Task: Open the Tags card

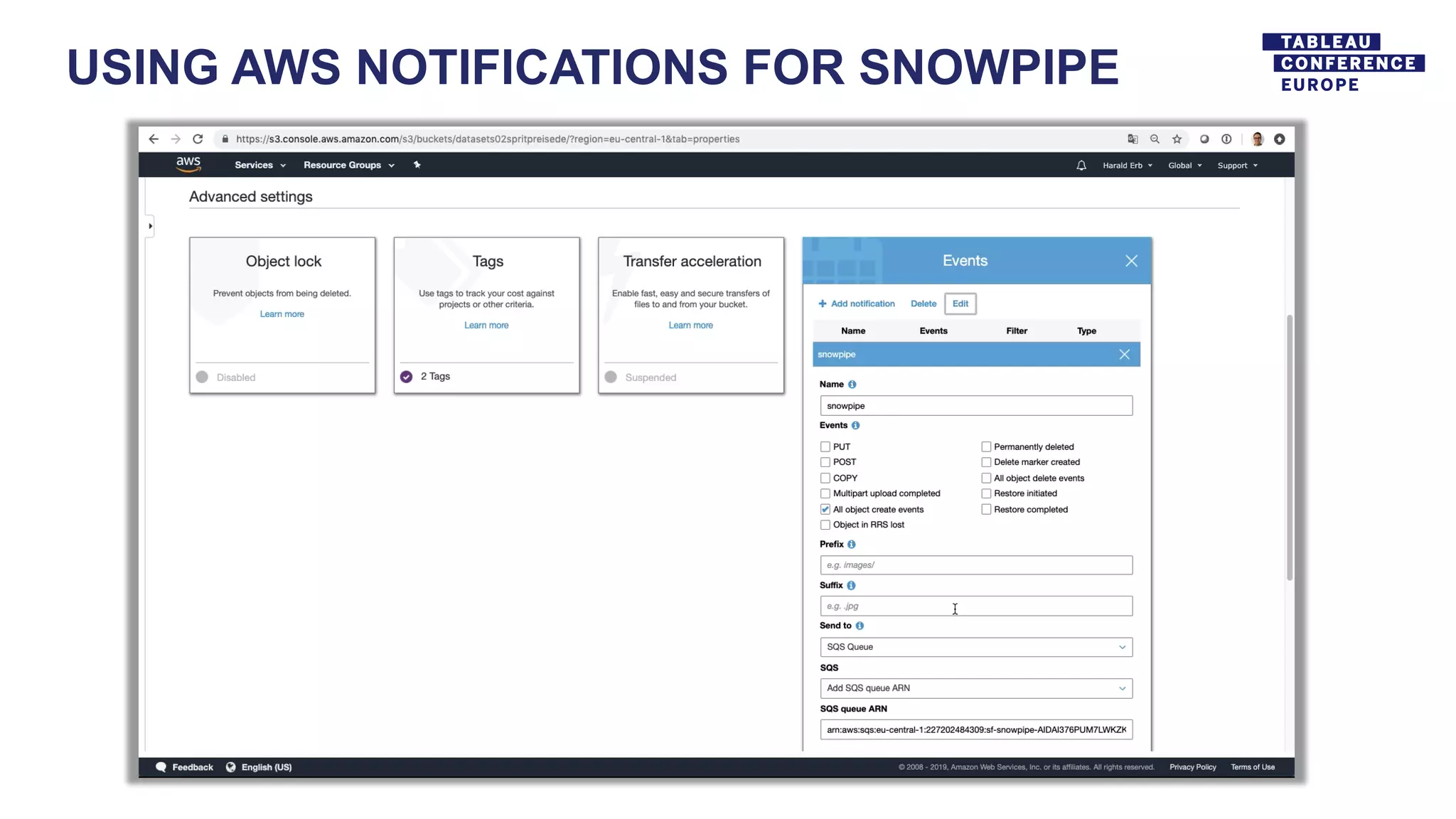Action: click(x=487, y=315)
